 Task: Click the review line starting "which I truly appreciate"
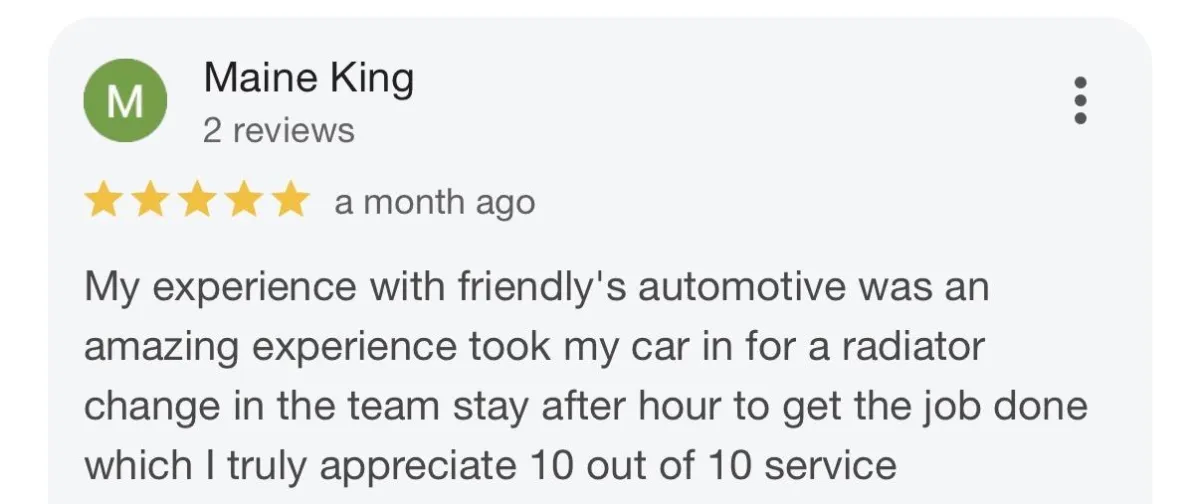point(490,465)
